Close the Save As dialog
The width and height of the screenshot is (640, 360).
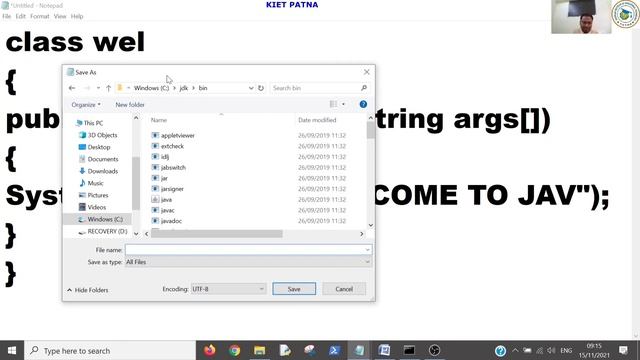coord(367,72)
